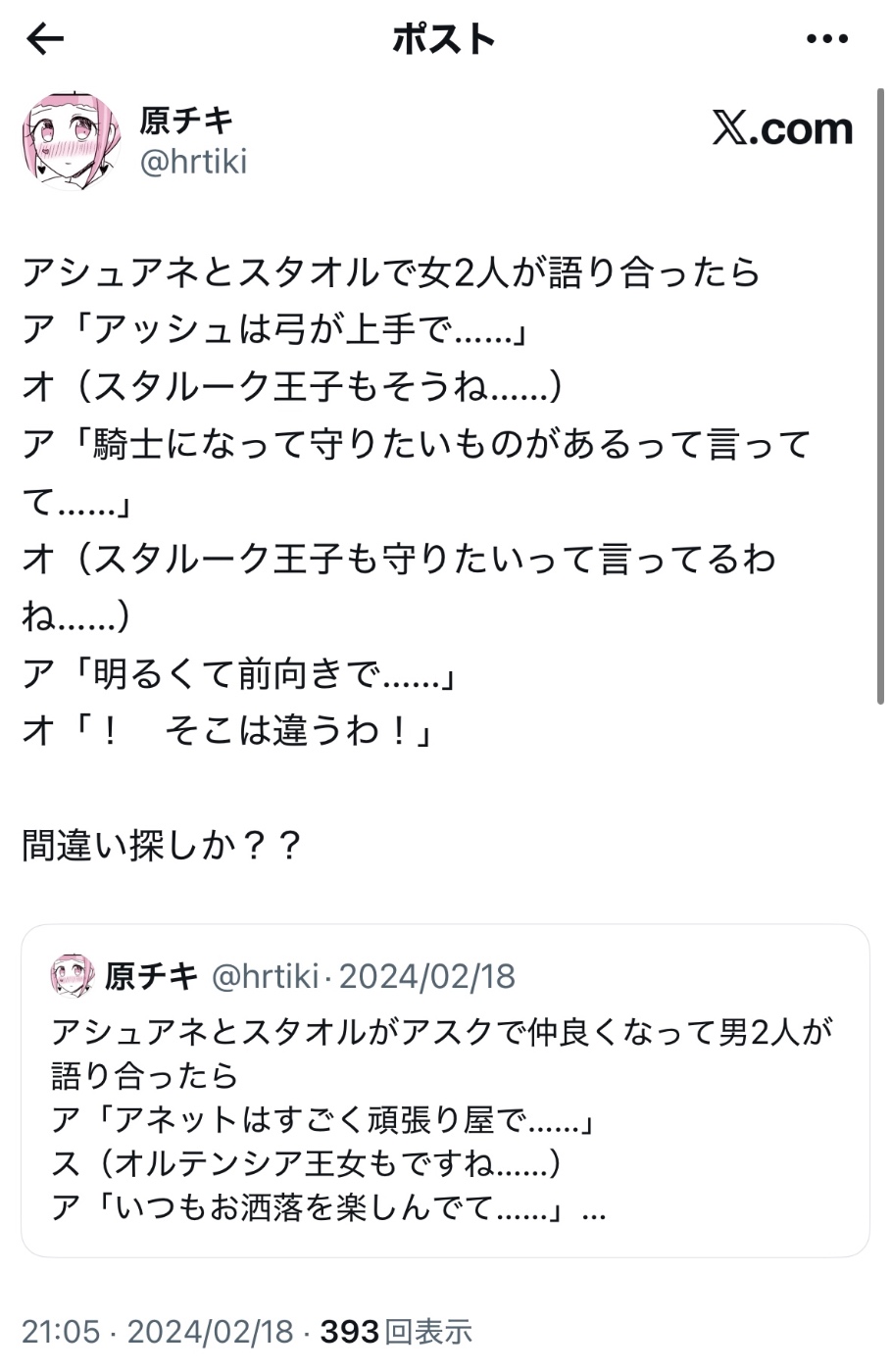
Task: Tap the back arrow icon
Action: tap(45, 39)
